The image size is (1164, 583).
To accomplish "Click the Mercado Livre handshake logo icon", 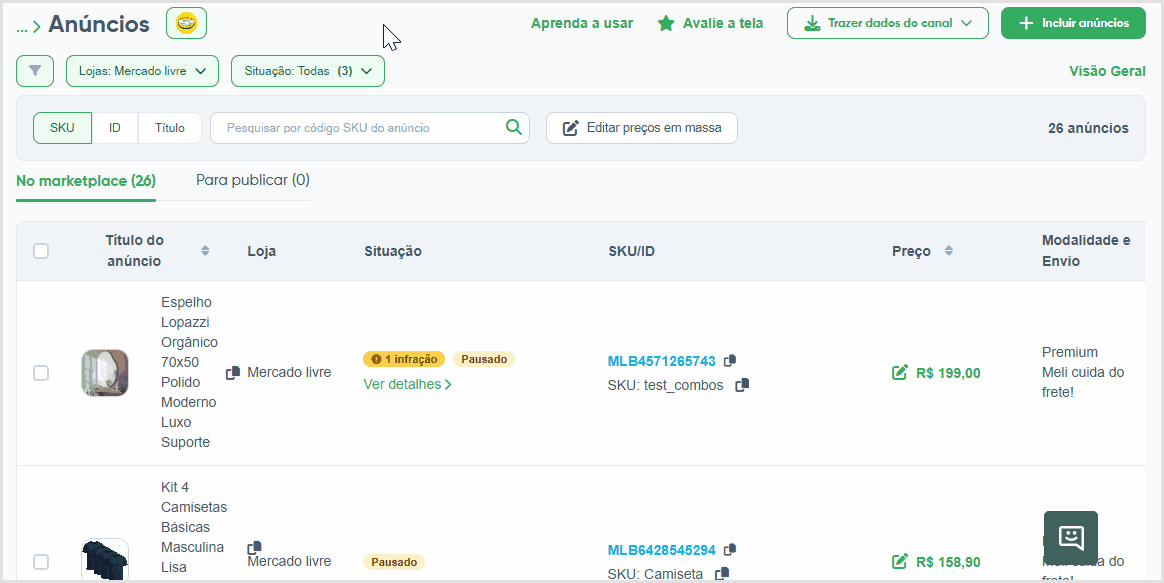I will [x=186, y=24].
